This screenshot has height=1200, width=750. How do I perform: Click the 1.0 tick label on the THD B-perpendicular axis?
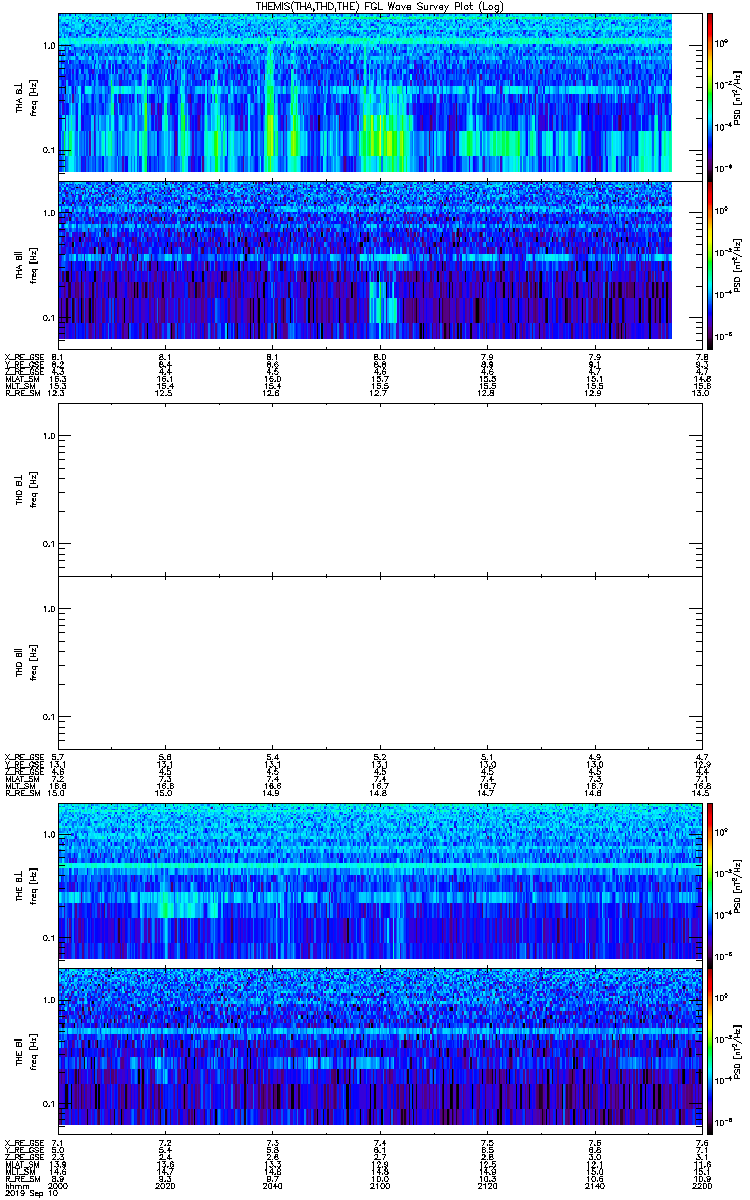tap(48, 435)
